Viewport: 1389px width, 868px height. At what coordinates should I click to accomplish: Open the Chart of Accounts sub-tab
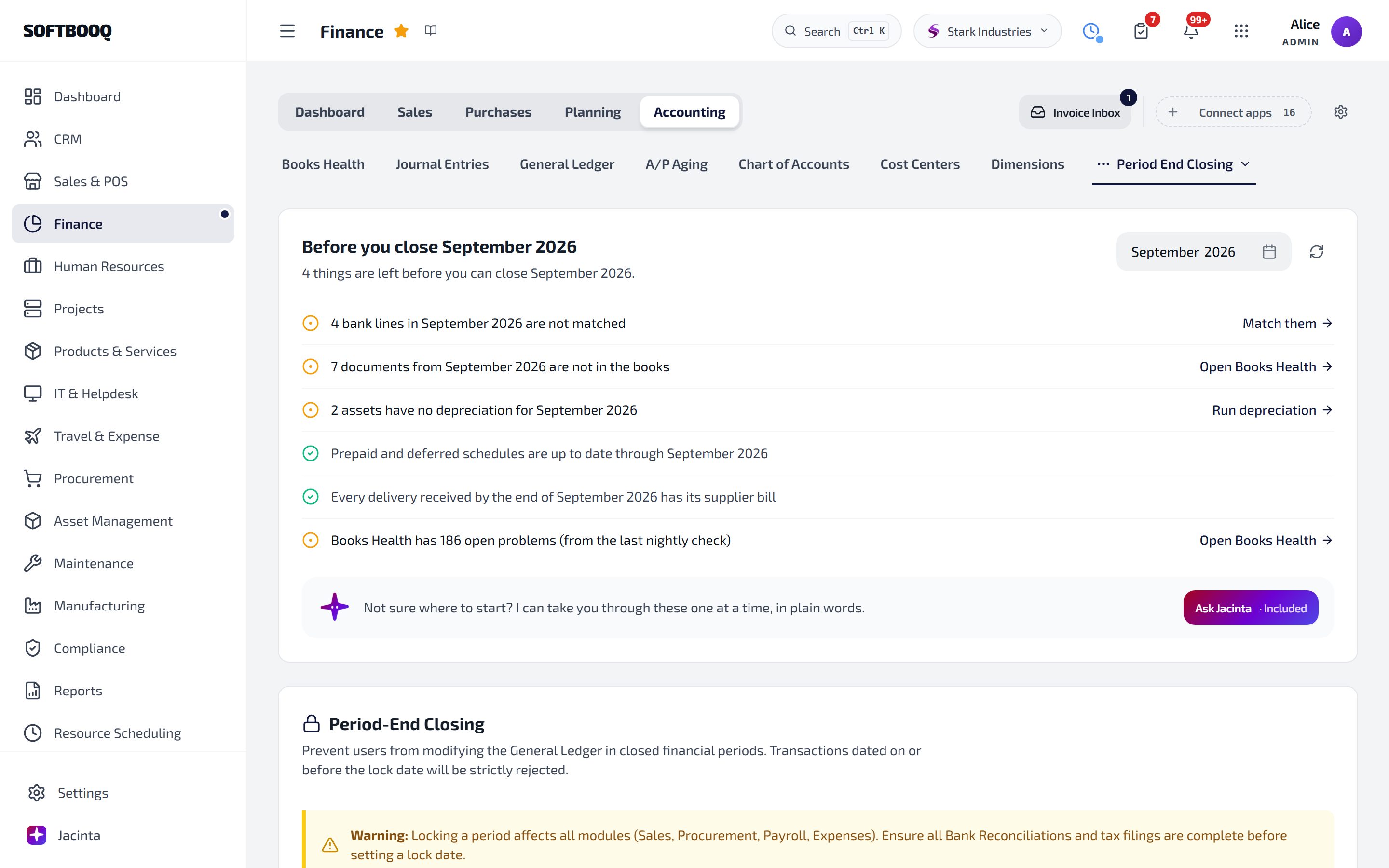pyautogui.click(x=793, y=164)
